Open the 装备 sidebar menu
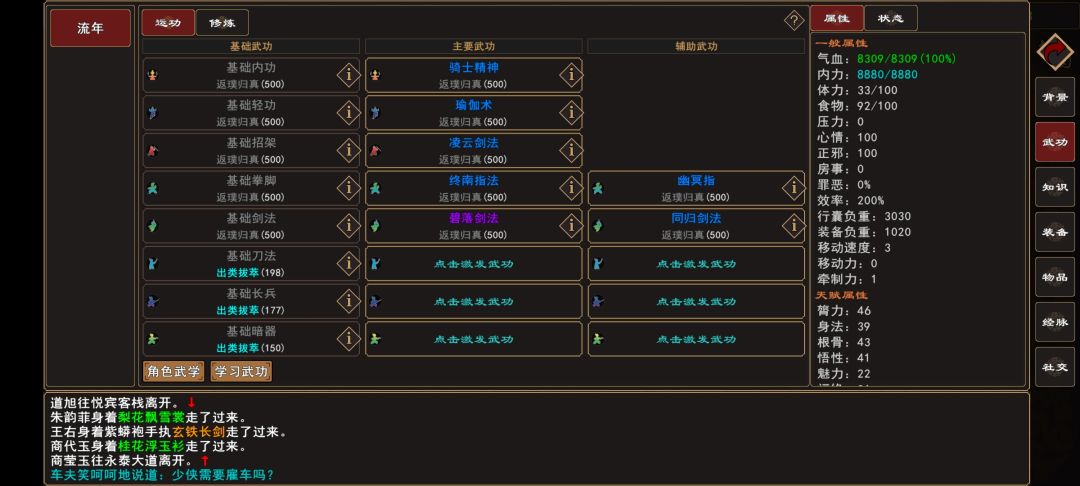1080x486 pixels. pyautogui.click(x=1055, y=232)
